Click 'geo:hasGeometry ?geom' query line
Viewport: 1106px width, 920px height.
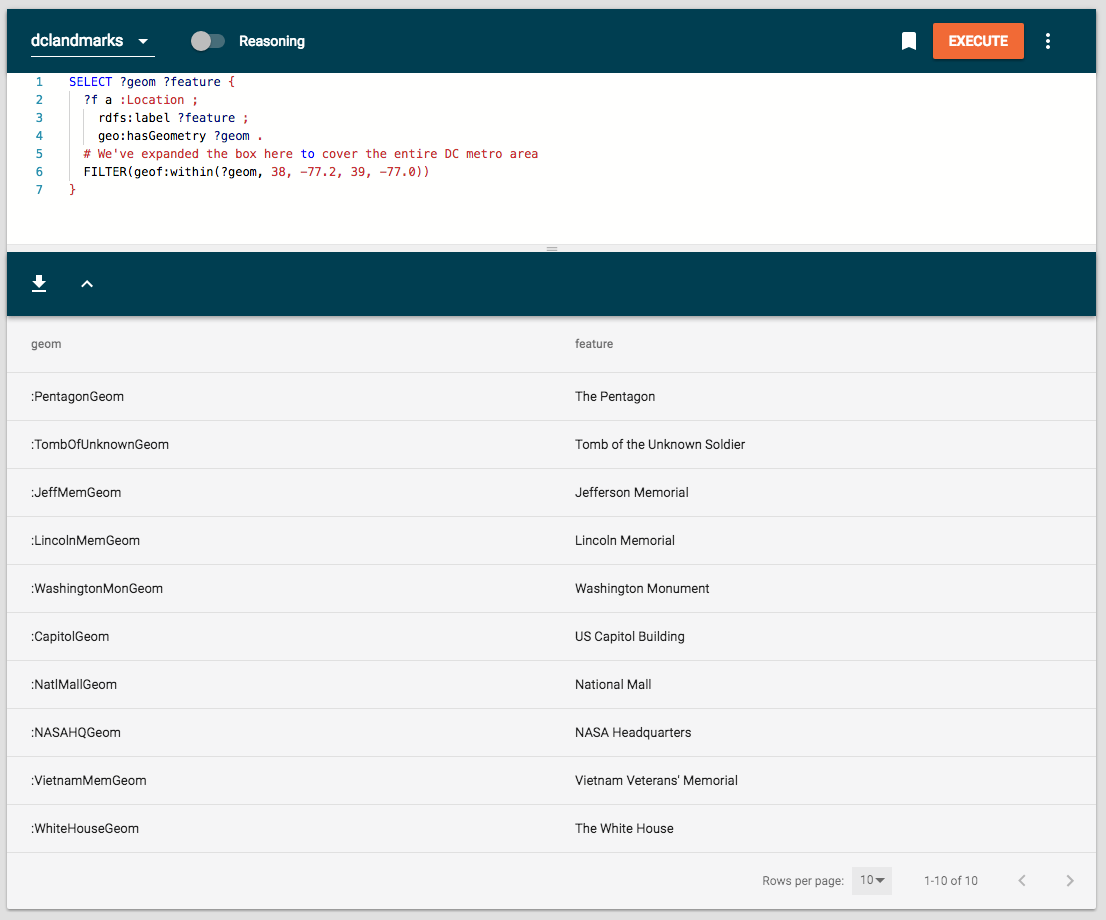[x=180, y=136]
